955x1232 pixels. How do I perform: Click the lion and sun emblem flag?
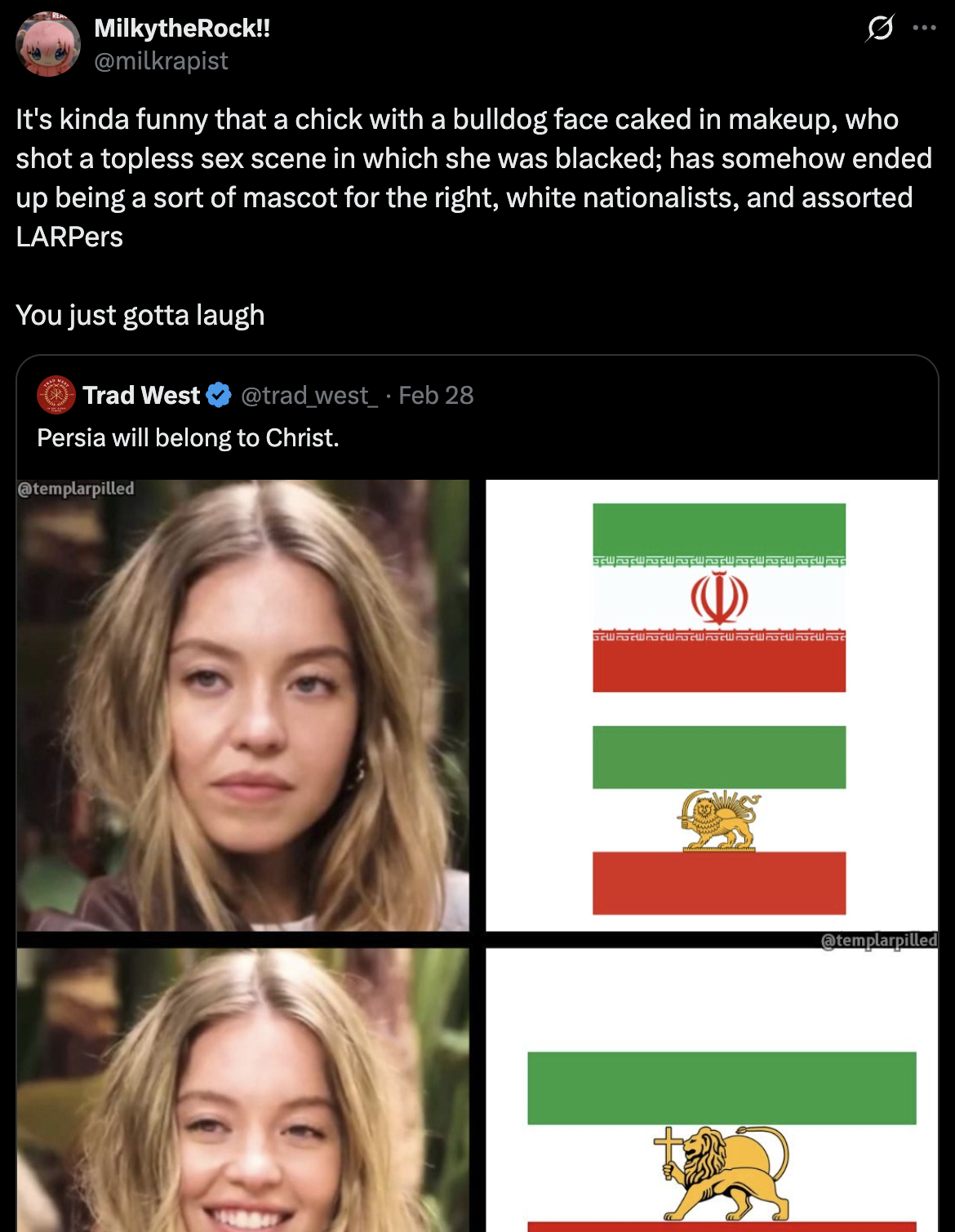tap(719, 820)
